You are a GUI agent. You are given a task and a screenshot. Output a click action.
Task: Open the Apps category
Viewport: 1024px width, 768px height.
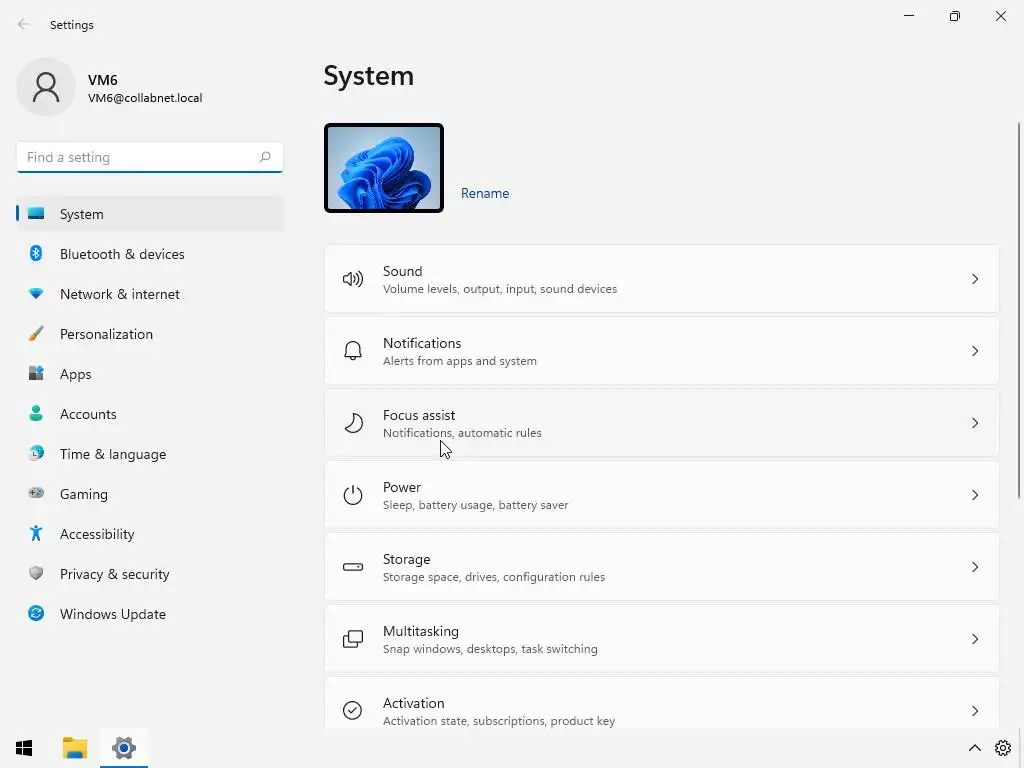click(76, 374)
